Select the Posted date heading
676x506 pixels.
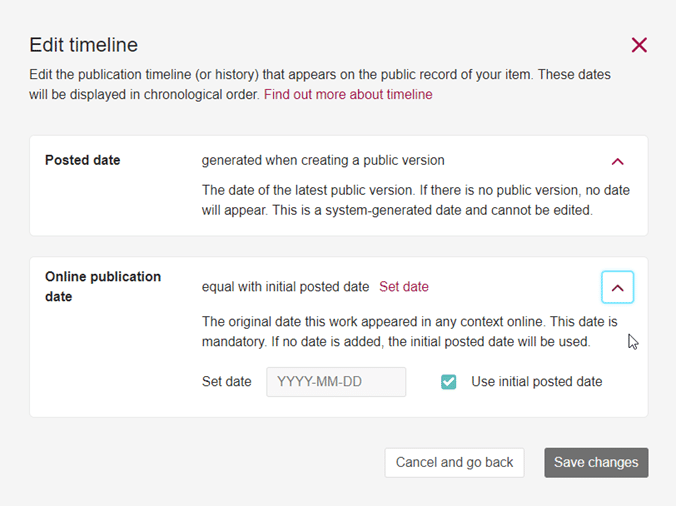(x=83, y=160)
